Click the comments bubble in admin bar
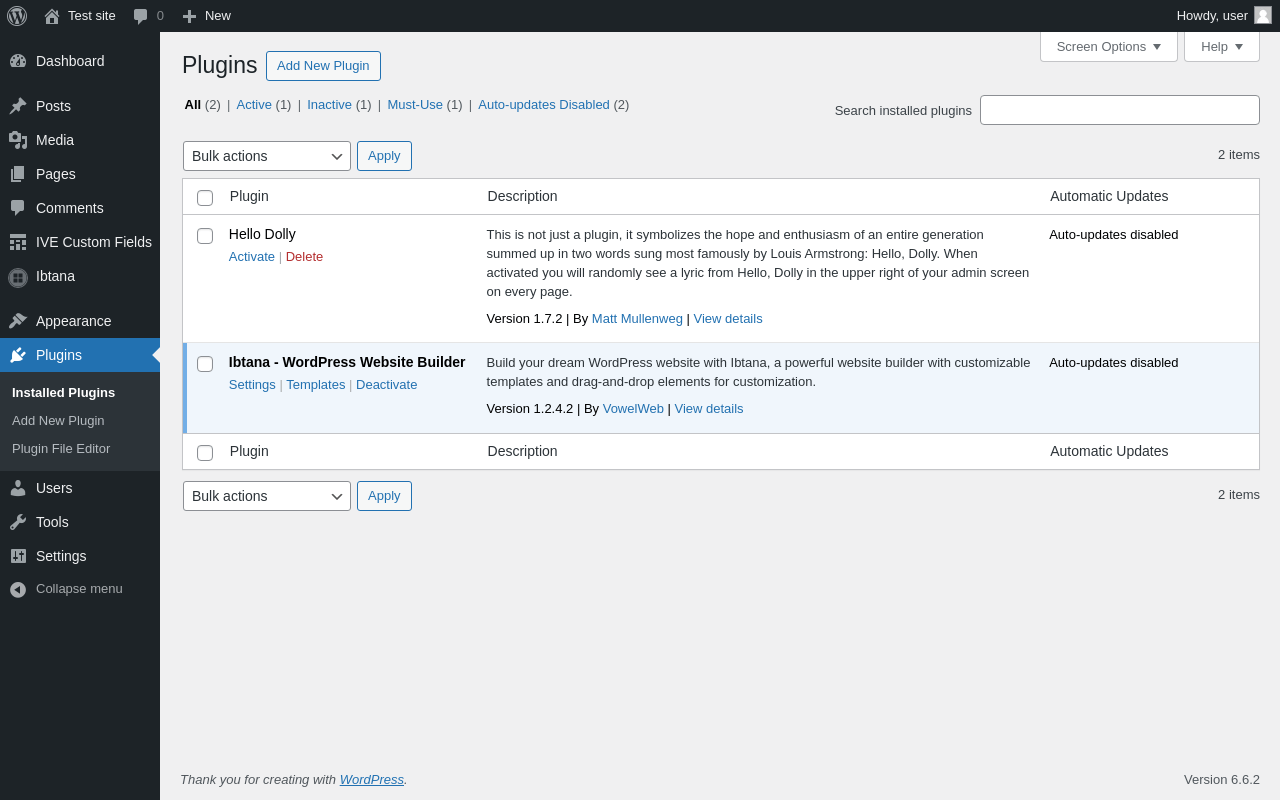Image resolution: width=1280 pixels, height=800 pixels. (x=141, y=16)
